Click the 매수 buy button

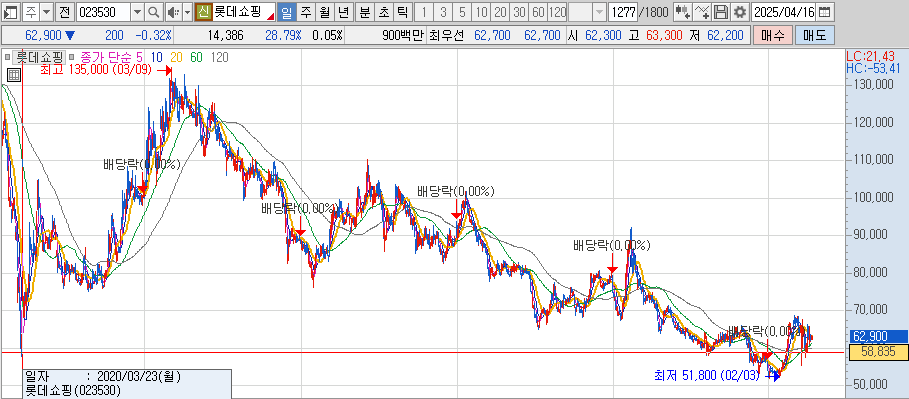coord(773,35)
